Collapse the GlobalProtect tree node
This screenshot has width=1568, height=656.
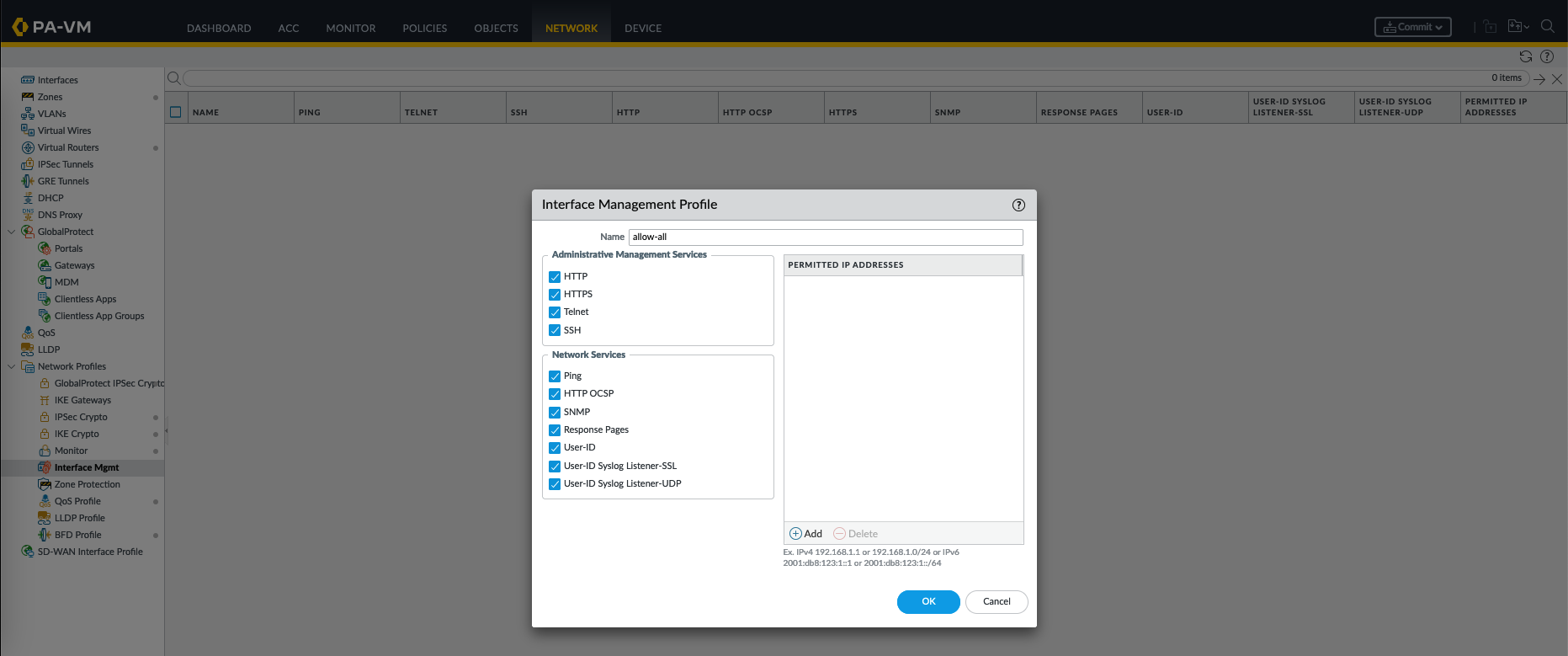pos(11,232)
